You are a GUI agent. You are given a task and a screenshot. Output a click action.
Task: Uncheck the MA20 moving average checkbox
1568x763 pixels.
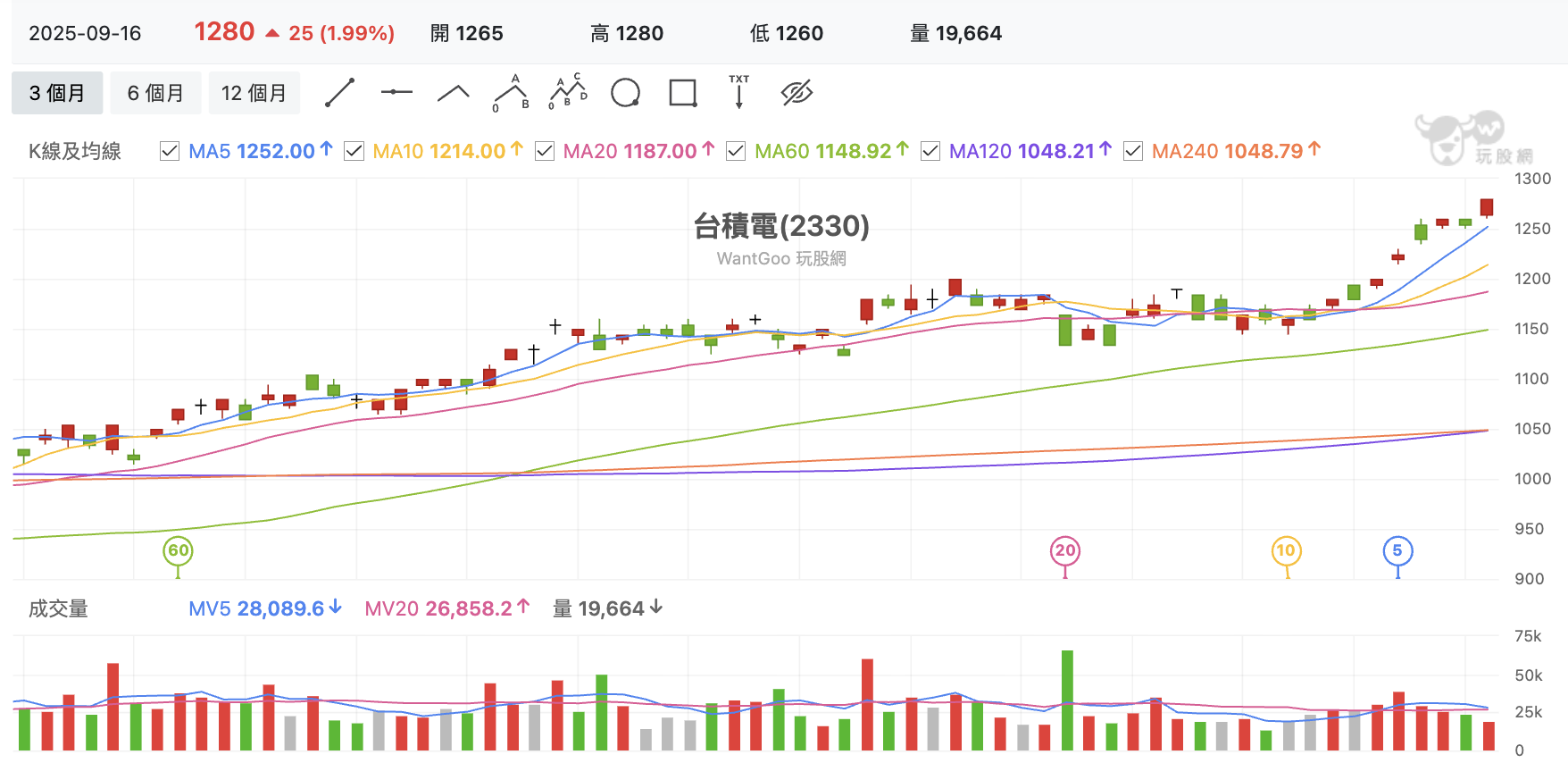point(545,151)
